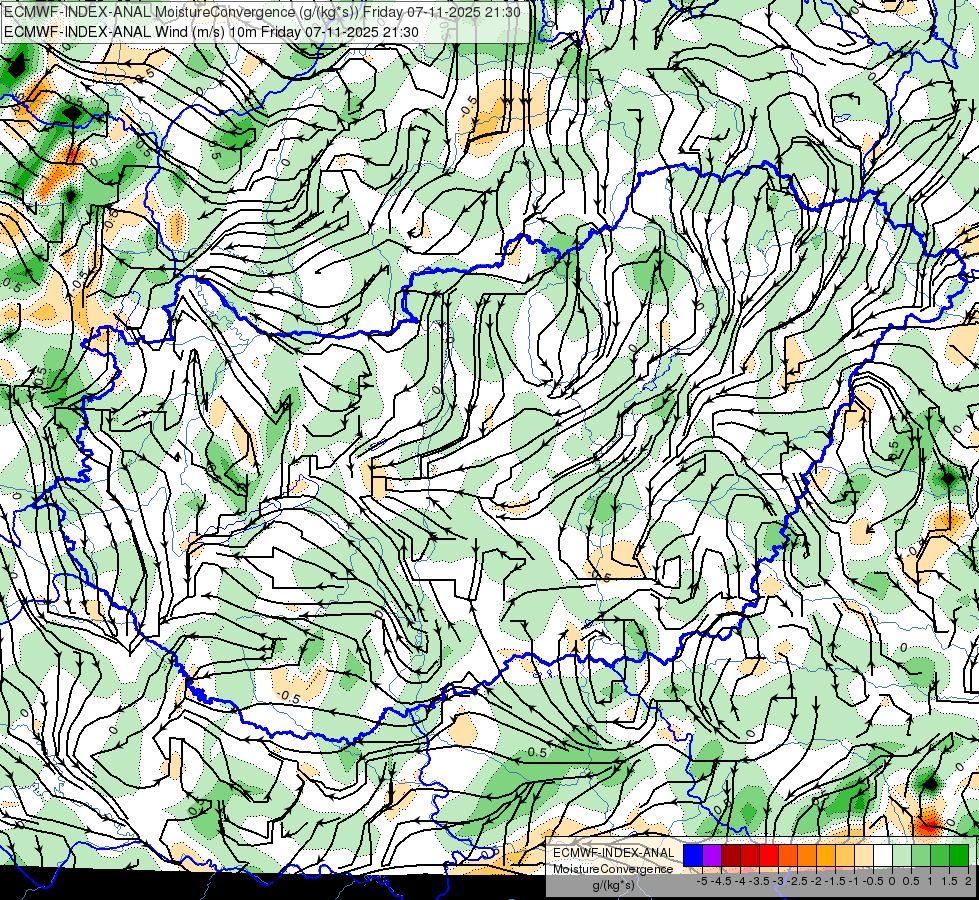Click the amber swatch between -2 and -1.5
The width and height of the screenshot is (979, 900).
pos(826,856)
